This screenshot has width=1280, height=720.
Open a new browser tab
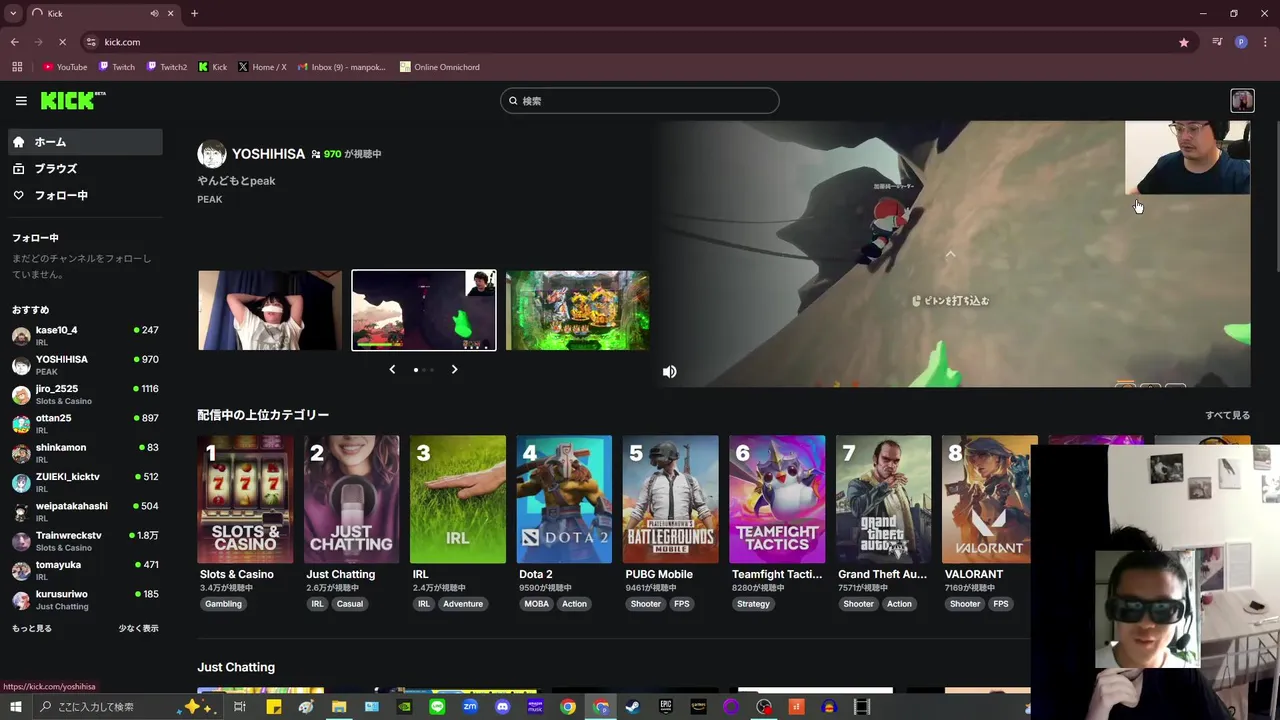[x=194, y=13]
